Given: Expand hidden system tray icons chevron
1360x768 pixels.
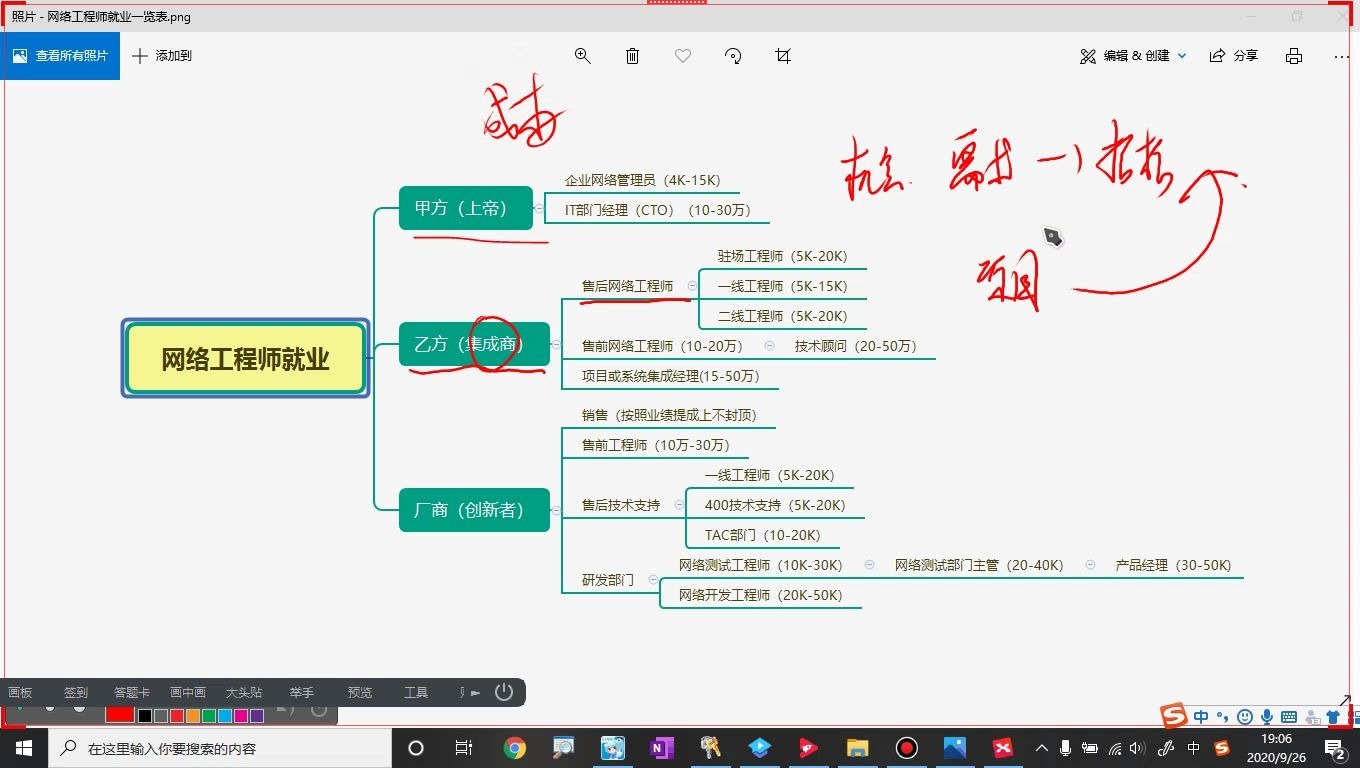Looking at the screenshot, I should (1042, 748).
